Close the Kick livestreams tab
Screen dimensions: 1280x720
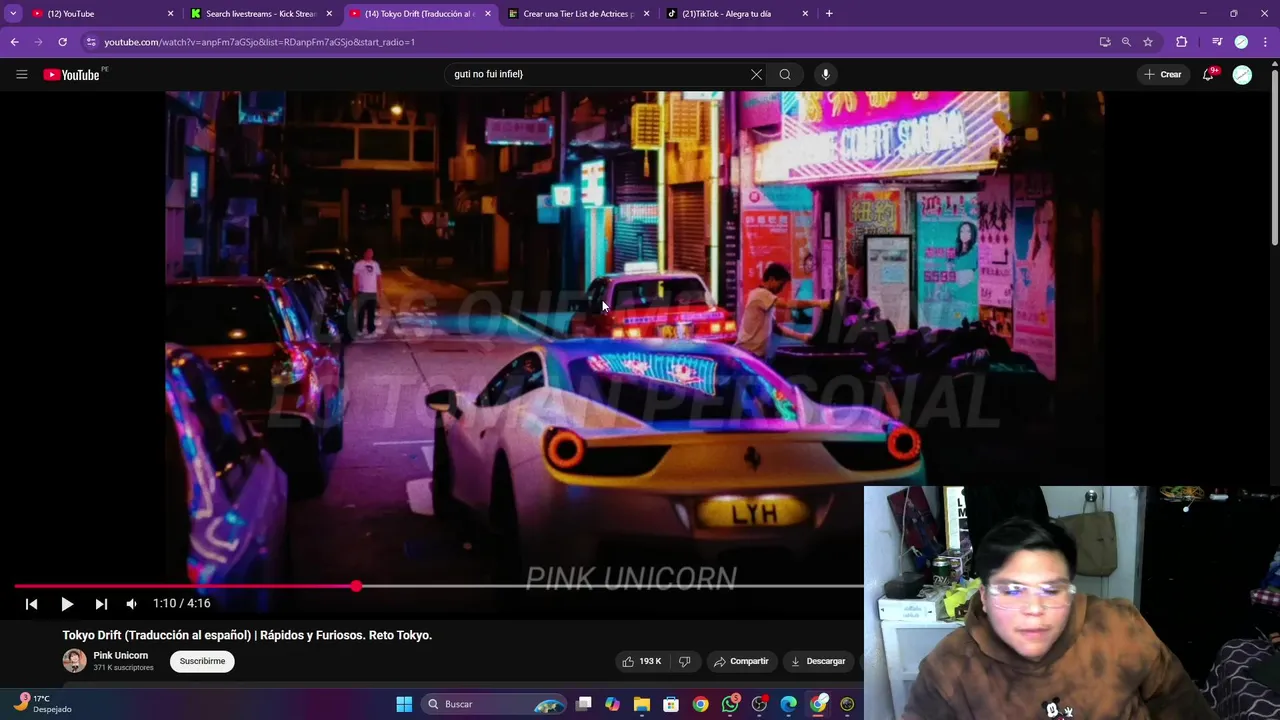(x=329, y=14)
